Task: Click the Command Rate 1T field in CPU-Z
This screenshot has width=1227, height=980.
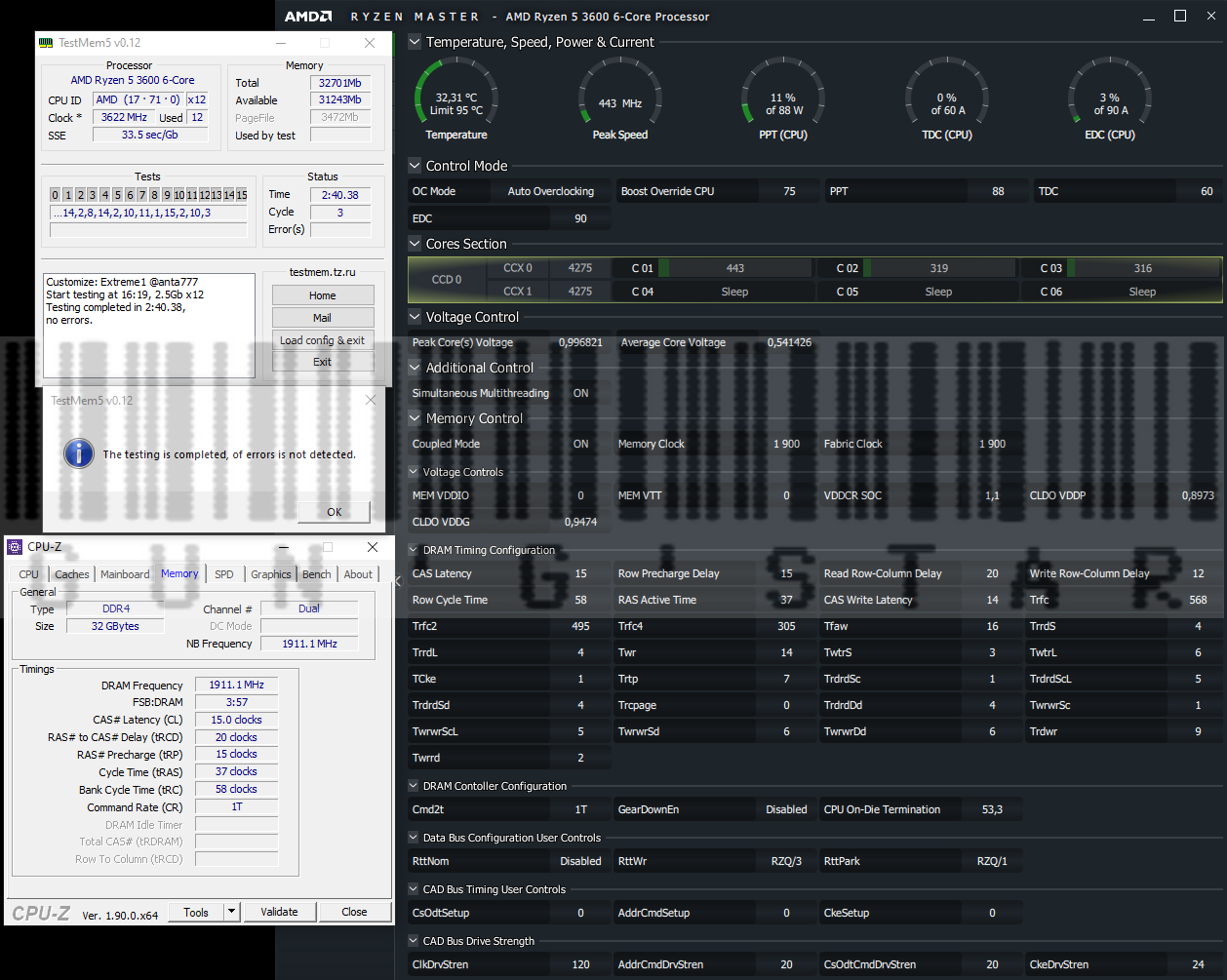Action: click(x=236, y=806)
